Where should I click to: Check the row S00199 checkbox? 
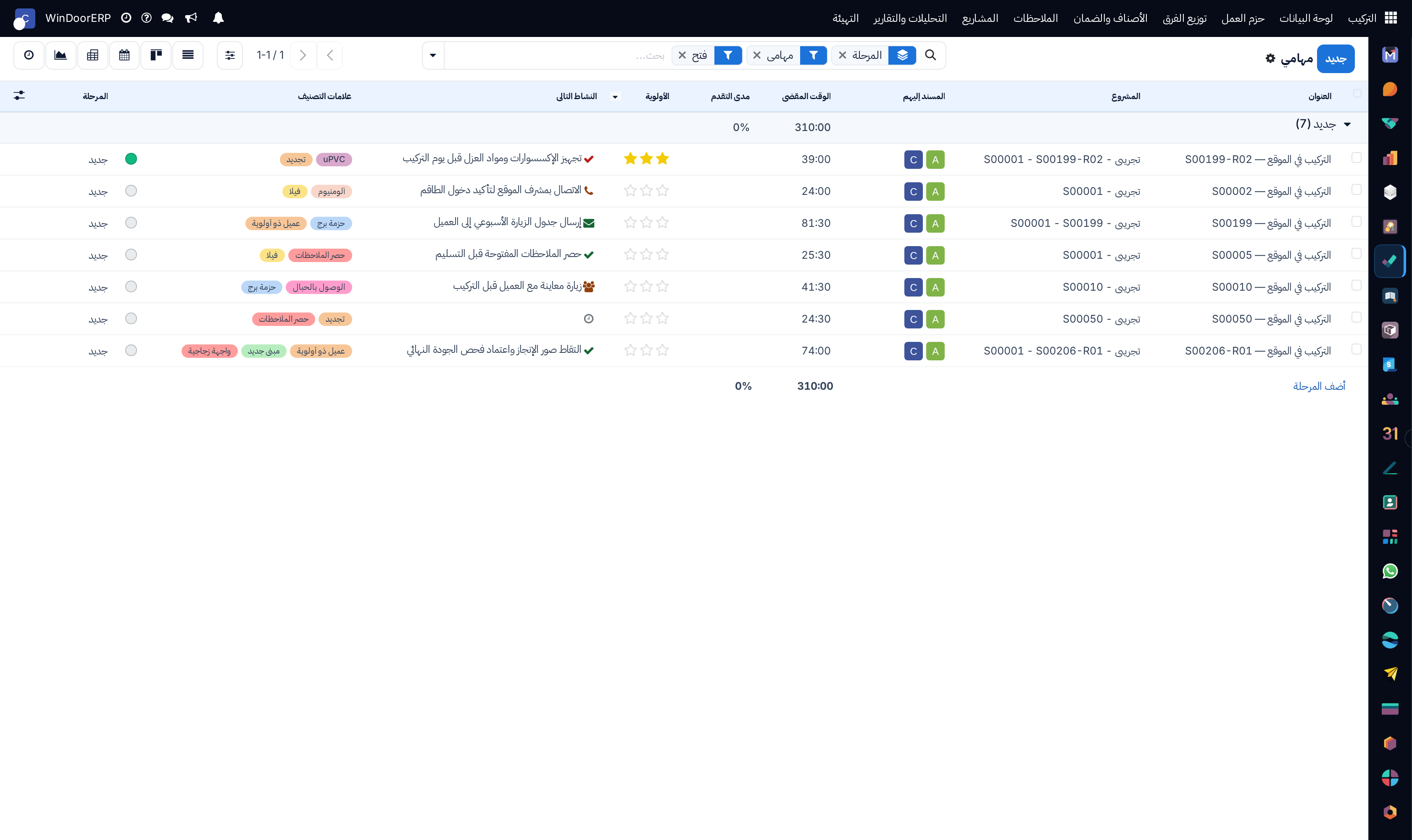pyautogui.click(x=1357, y=221)
